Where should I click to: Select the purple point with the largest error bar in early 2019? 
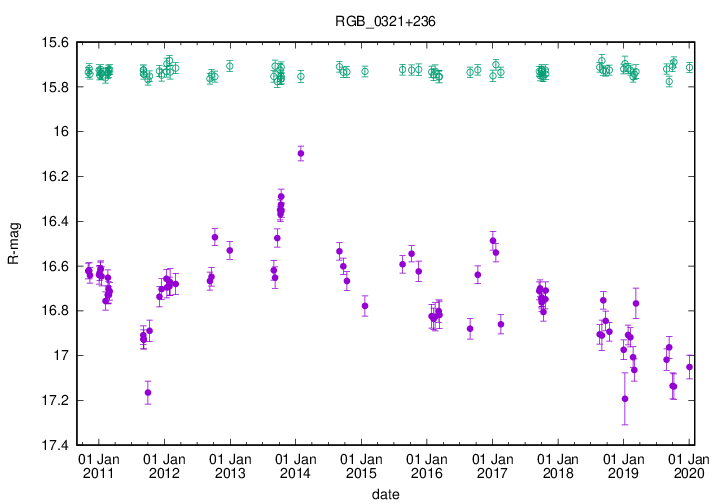(625, 398)
